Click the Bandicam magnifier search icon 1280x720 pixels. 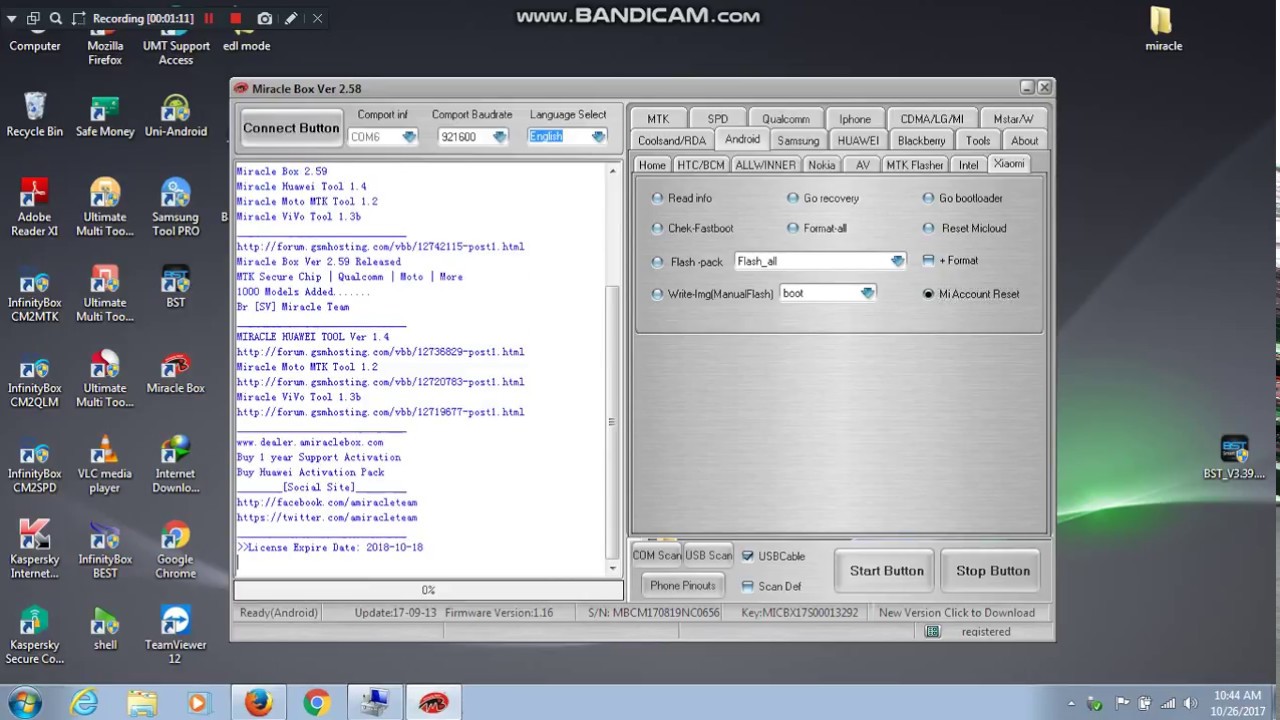[55, 18]
